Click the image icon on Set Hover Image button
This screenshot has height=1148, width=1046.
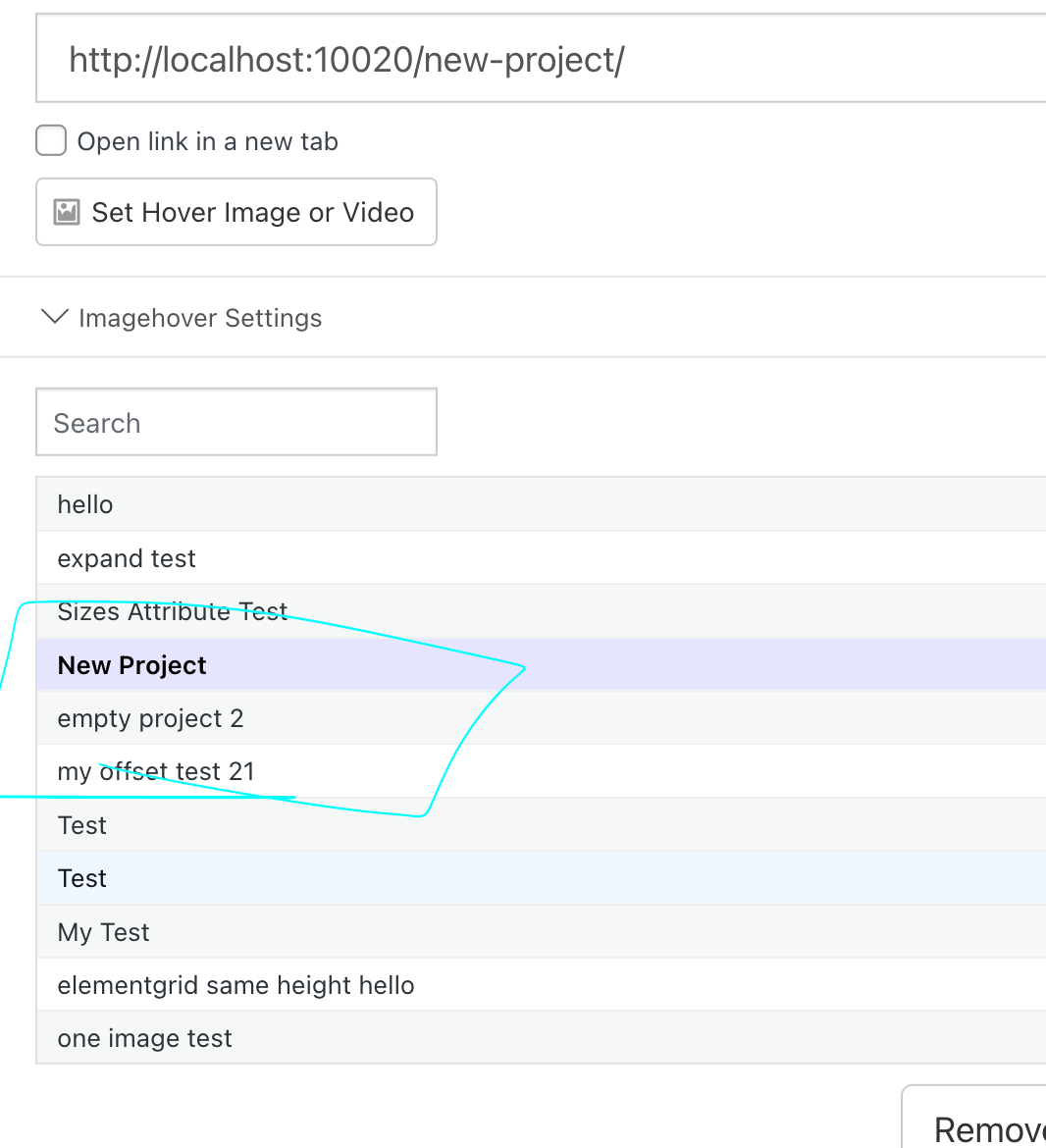pos(67,211)
